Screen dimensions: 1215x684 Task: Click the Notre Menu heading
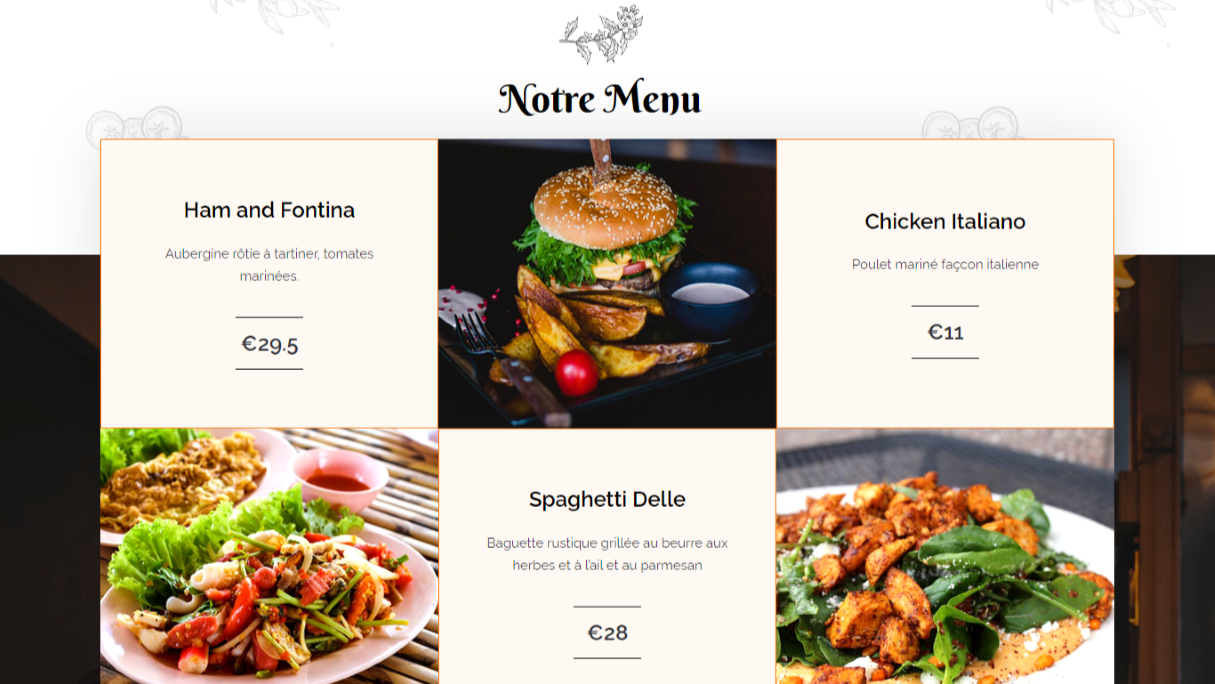600,99
